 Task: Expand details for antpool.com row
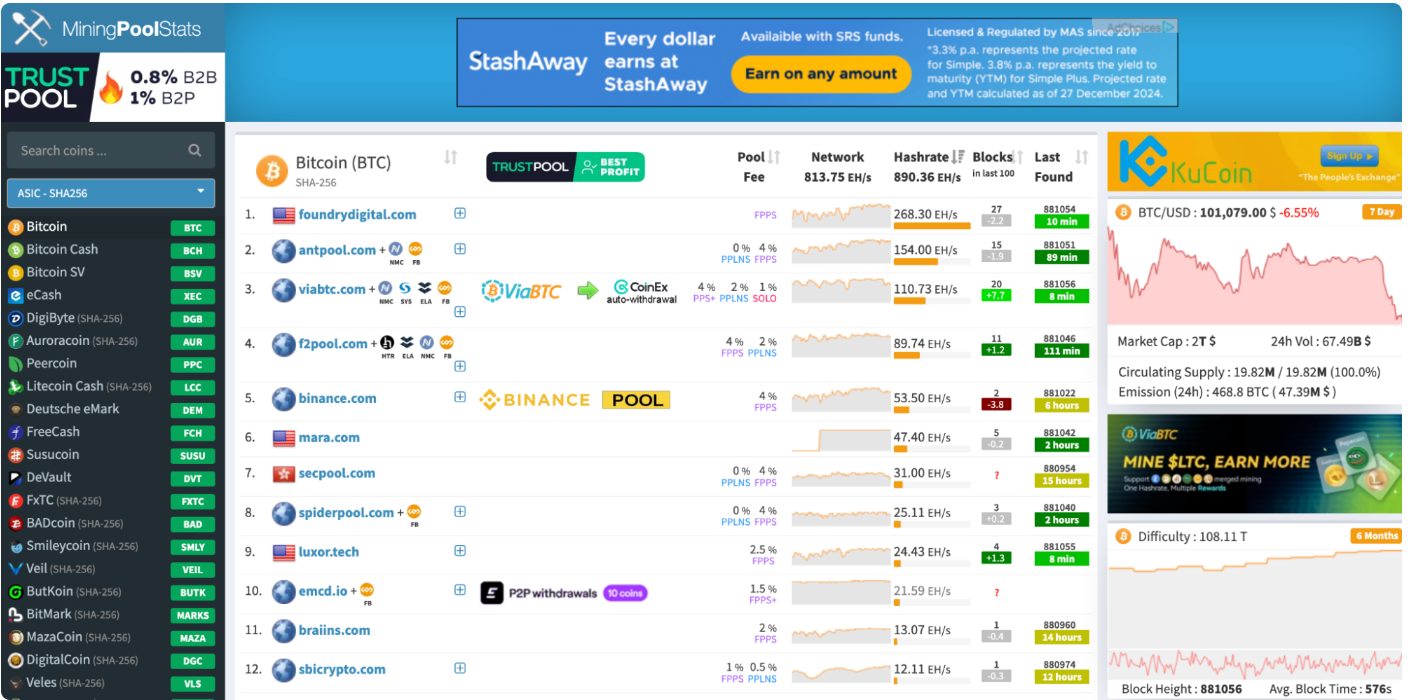pos(460,249)
